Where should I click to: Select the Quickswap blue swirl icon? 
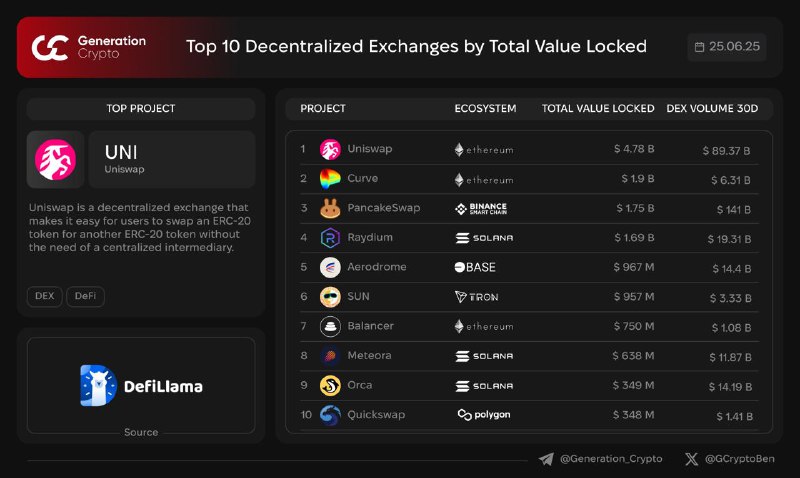pyautogui.click(x=330, y=415)
